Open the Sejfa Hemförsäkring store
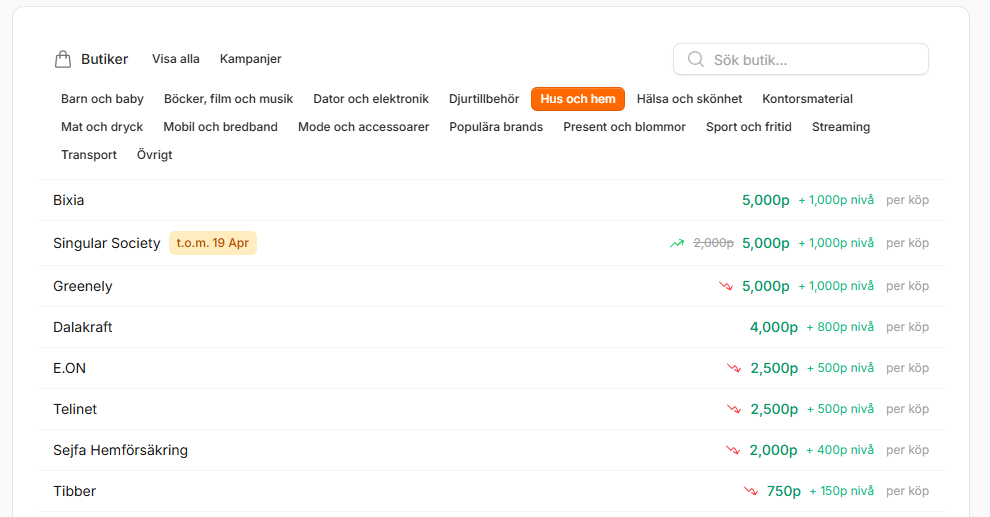Screen dimensions: 990x517 (491, 450)
